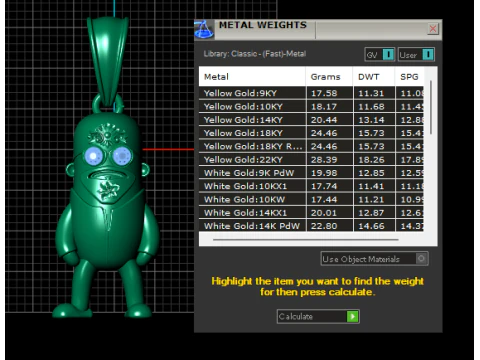
Task: Select the DWT column header
Action: 374,77
